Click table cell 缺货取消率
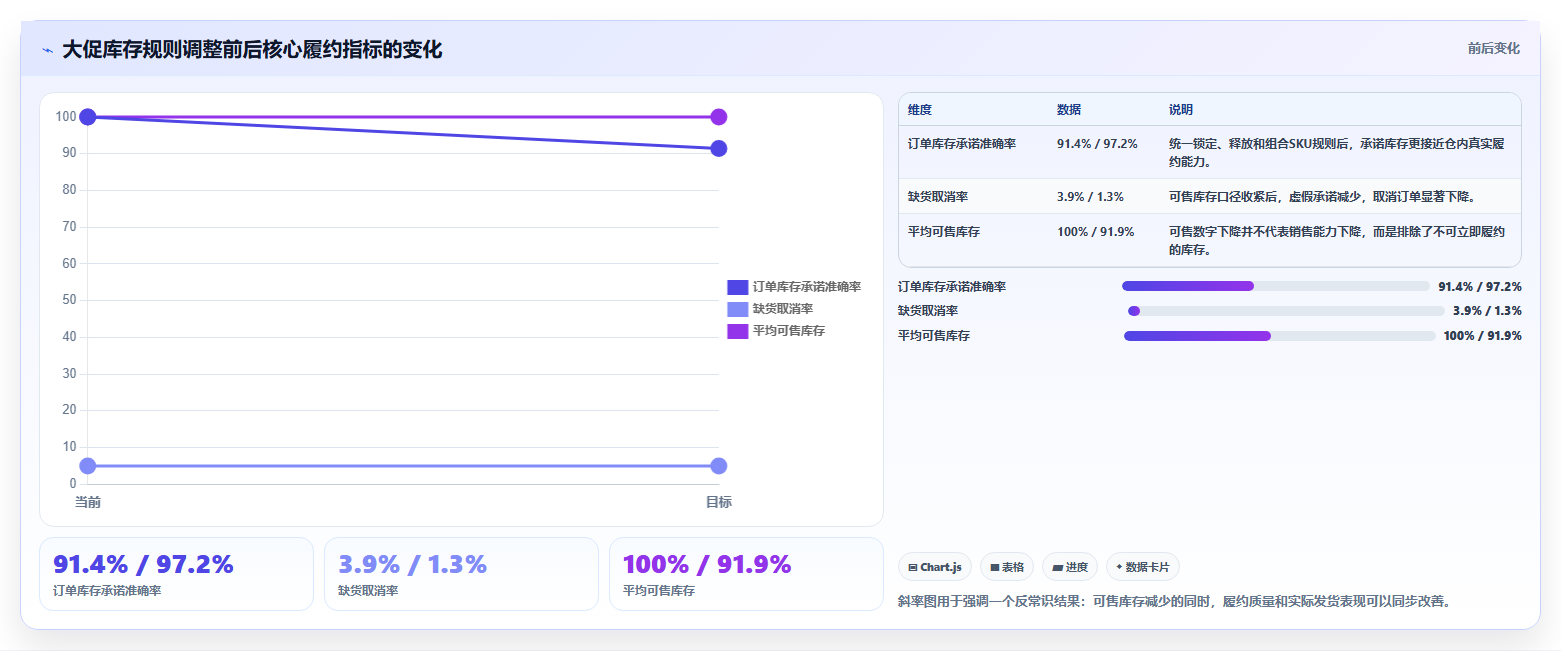 click(x=938, y=197)
